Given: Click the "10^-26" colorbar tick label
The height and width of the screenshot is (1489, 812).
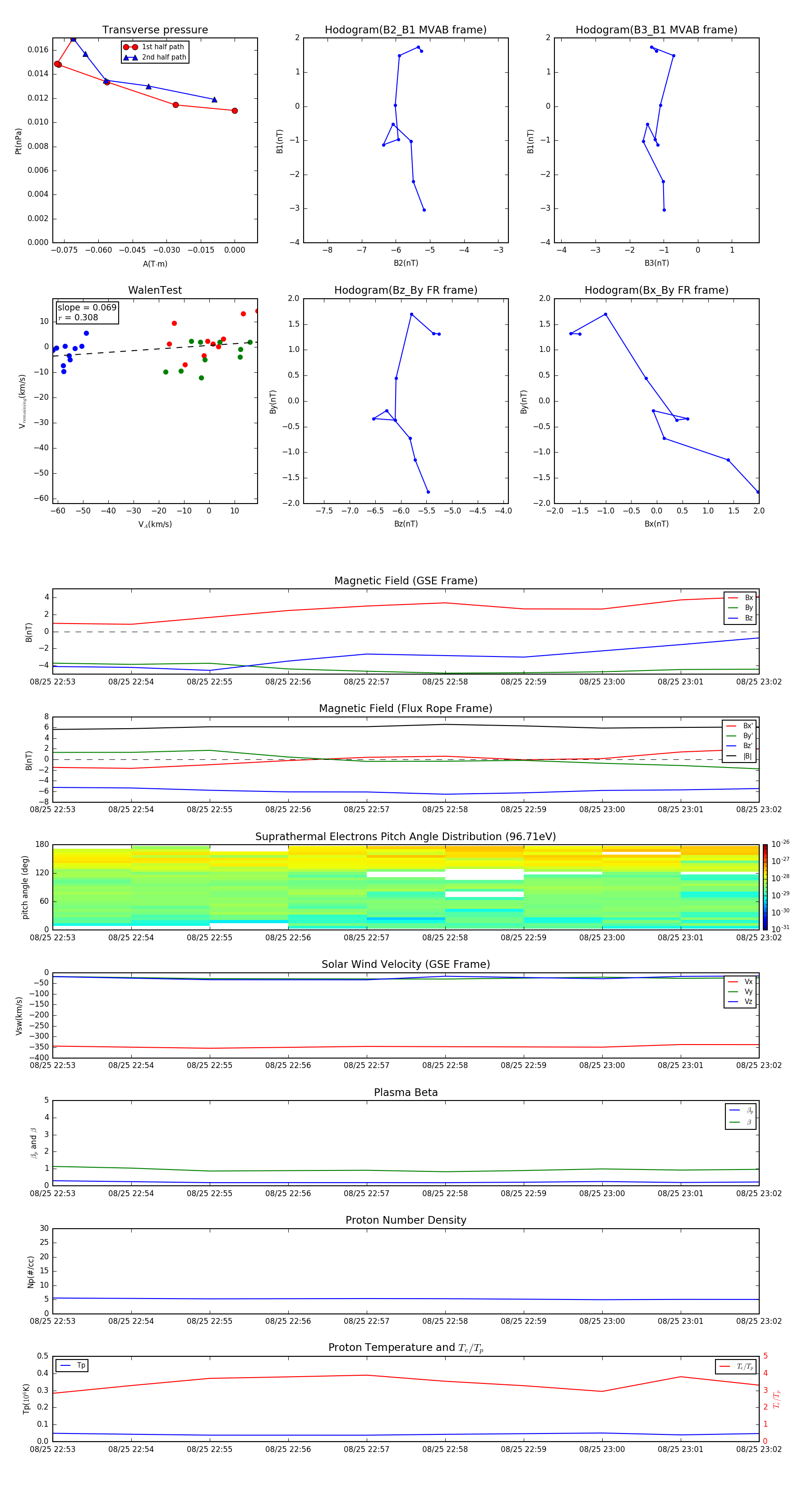Looking at the screenshot, I should point(780,844).
